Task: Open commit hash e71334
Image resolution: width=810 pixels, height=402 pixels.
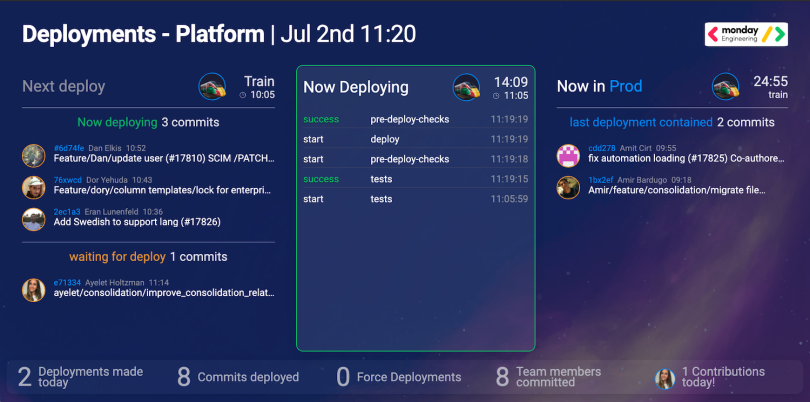Action: click(x=67, y=283)
